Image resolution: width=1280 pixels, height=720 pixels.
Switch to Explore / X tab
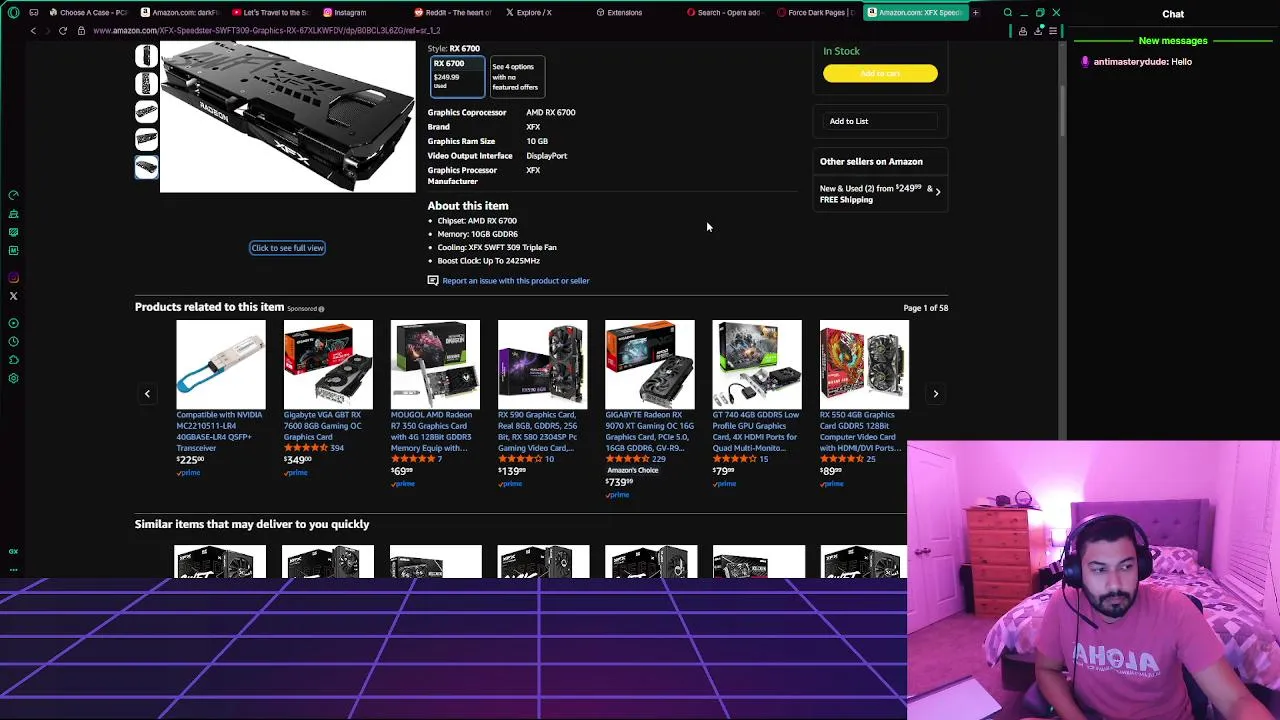tap(544, 12)
